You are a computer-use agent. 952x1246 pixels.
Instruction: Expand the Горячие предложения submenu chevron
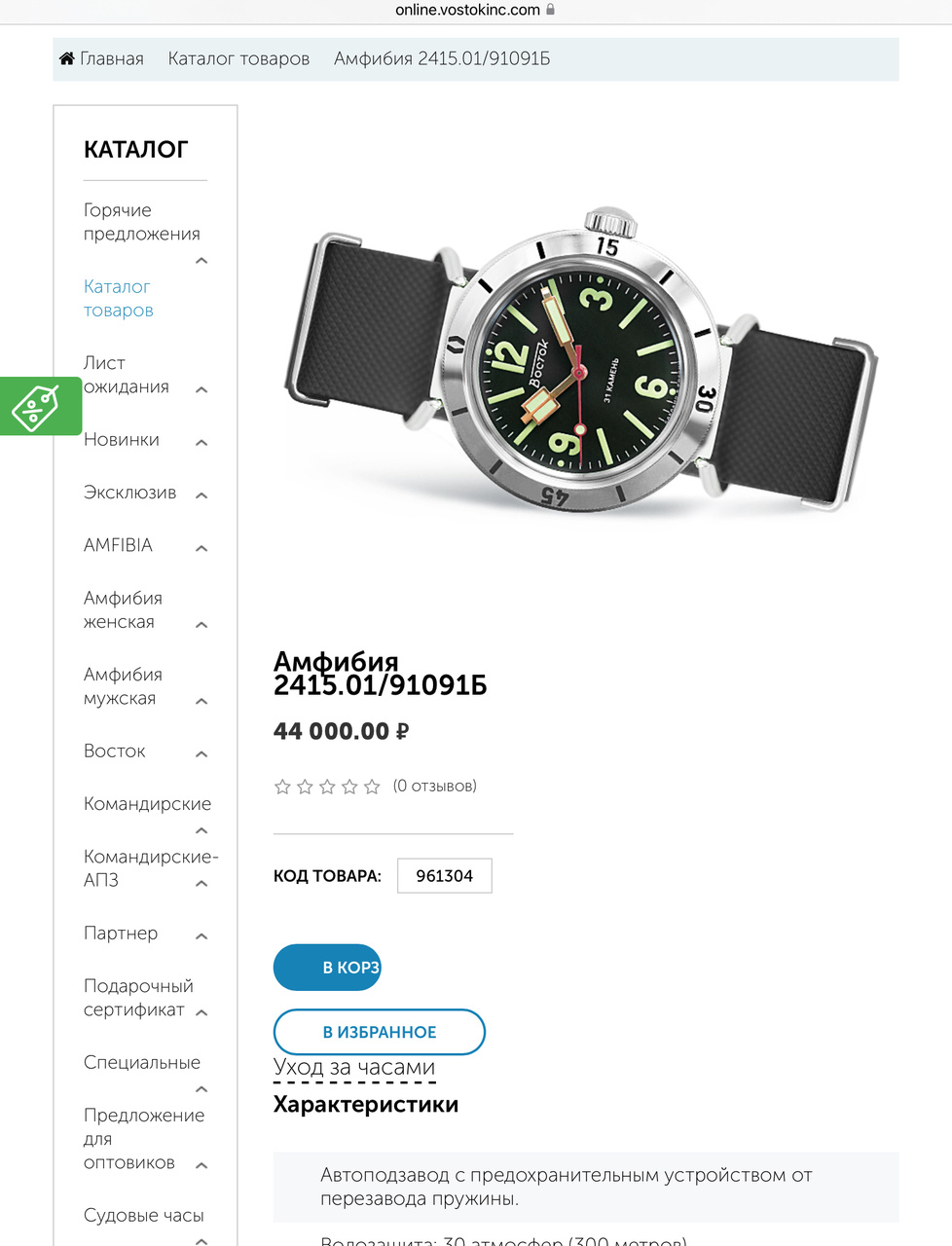[x=201, y=261]
